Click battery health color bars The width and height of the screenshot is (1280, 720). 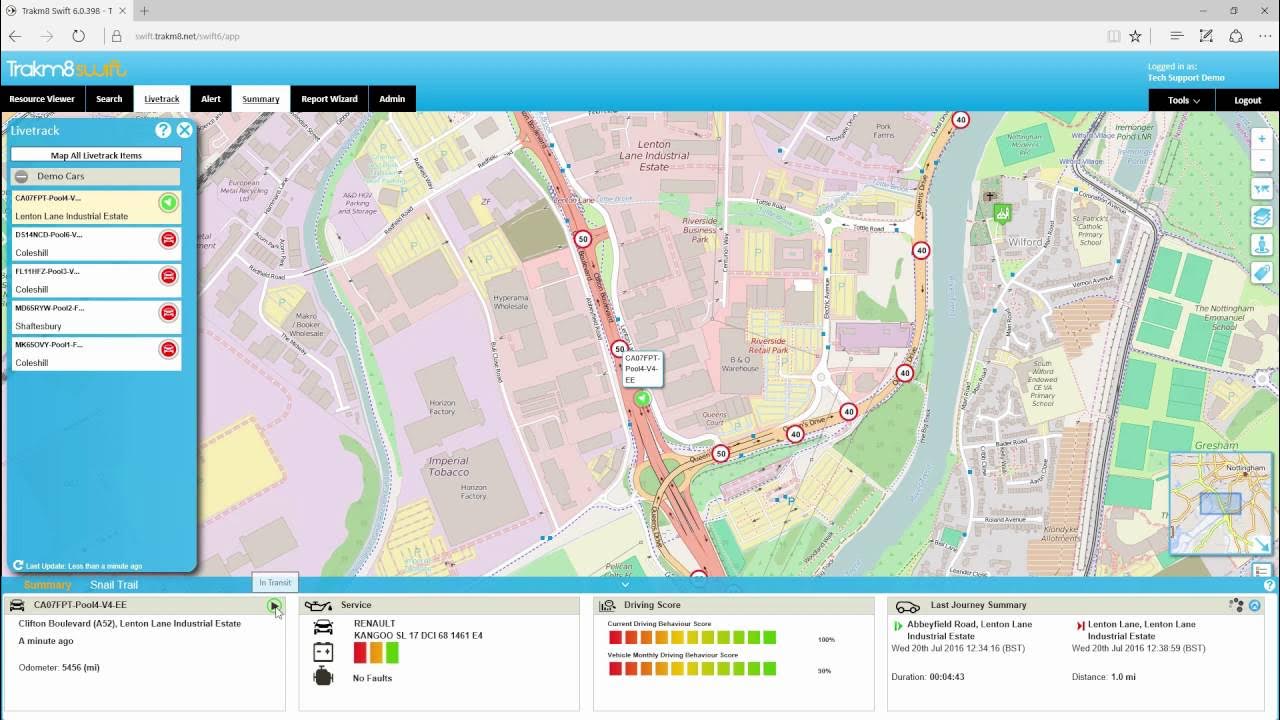[x=376, y=652]
